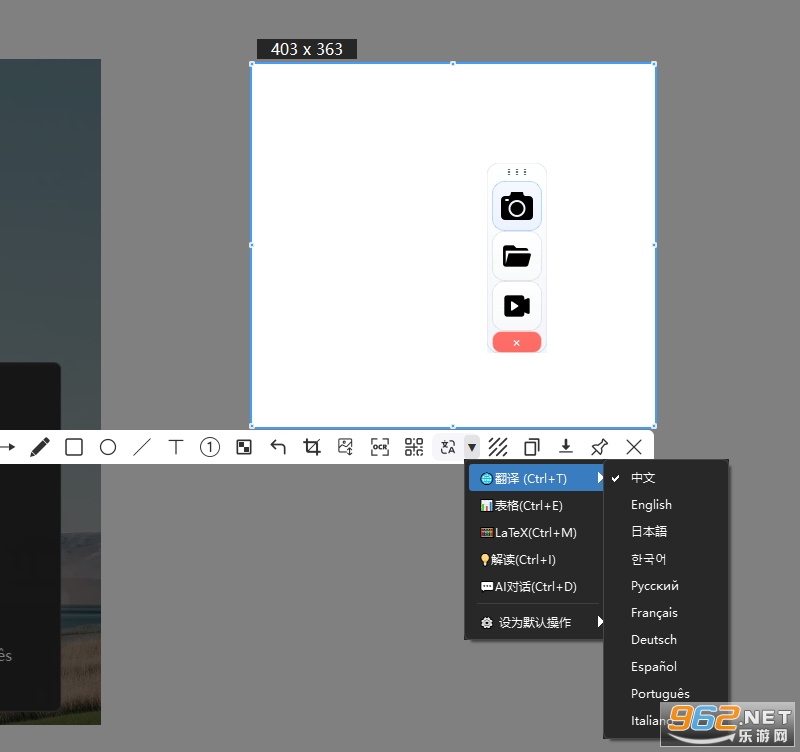
Task: Choose 翻译 (Ctrl+T) menu entry
Action: (x=536, y=478)
